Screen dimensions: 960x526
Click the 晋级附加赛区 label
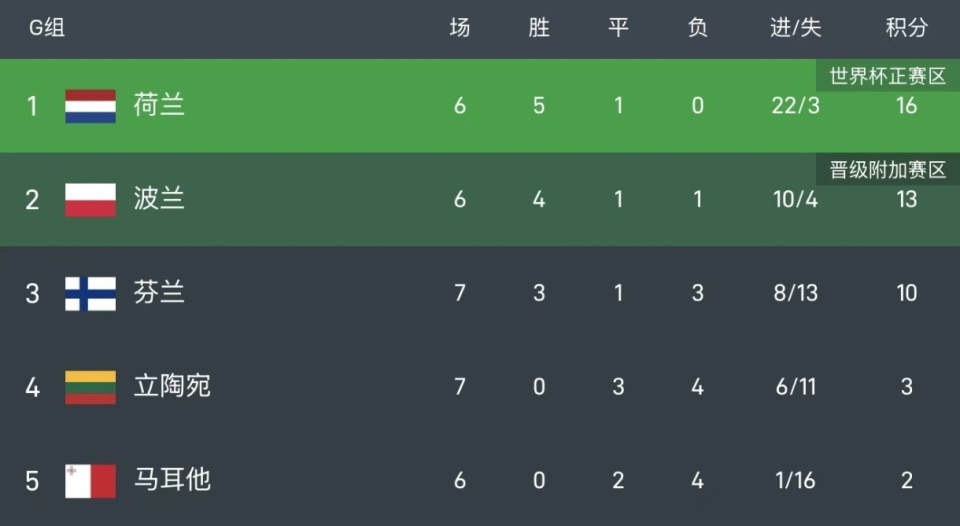[888, 170]
